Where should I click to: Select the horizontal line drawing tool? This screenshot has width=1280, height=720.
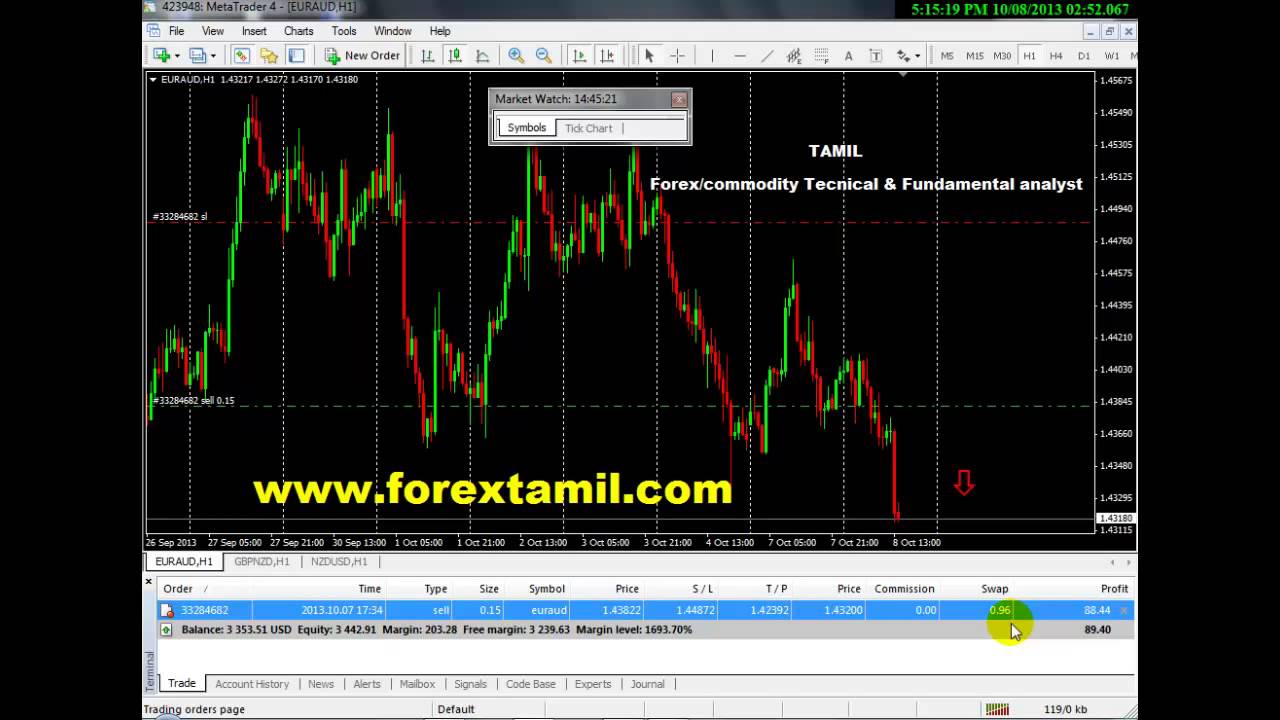tap(740, 56)
